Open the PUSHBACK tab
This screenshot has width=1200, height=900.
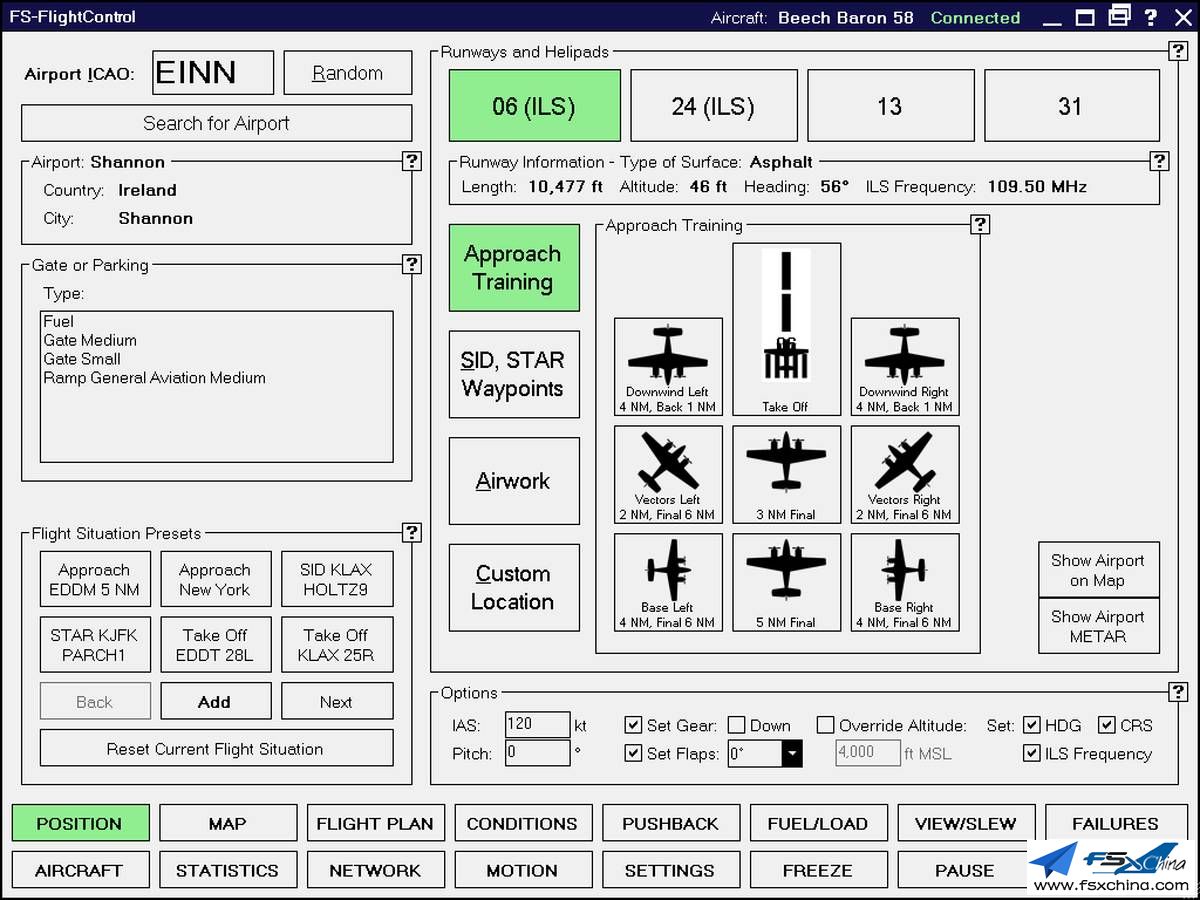click(x=671, y=823)
